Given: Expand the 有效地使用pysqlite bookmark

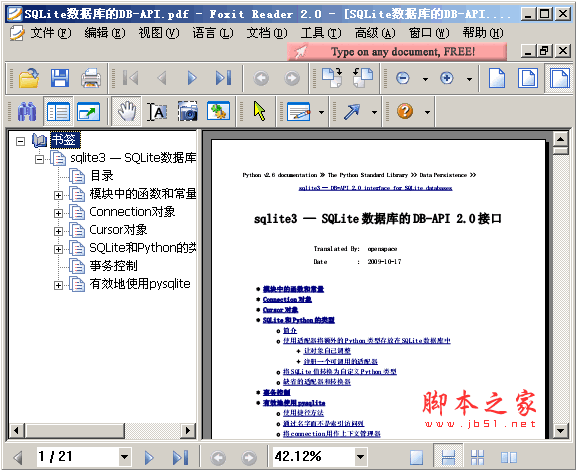Looking at the screenshot, I should pyautogui.click(x=58, y=285).
